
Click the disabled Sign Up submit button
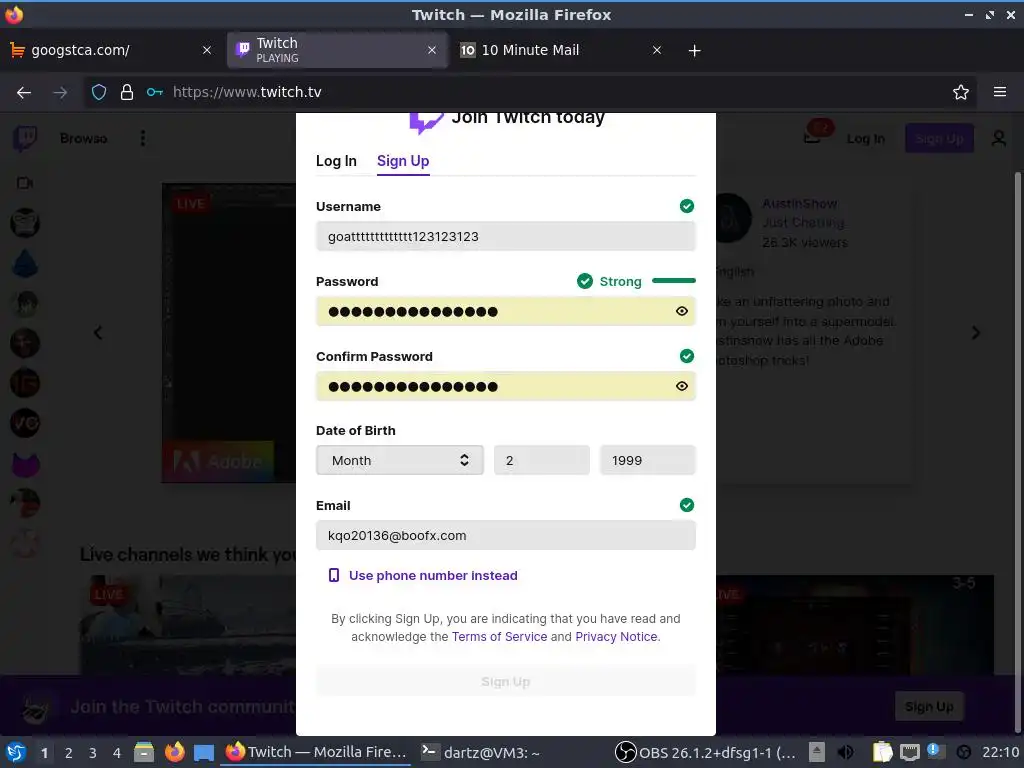pos(505,682)
